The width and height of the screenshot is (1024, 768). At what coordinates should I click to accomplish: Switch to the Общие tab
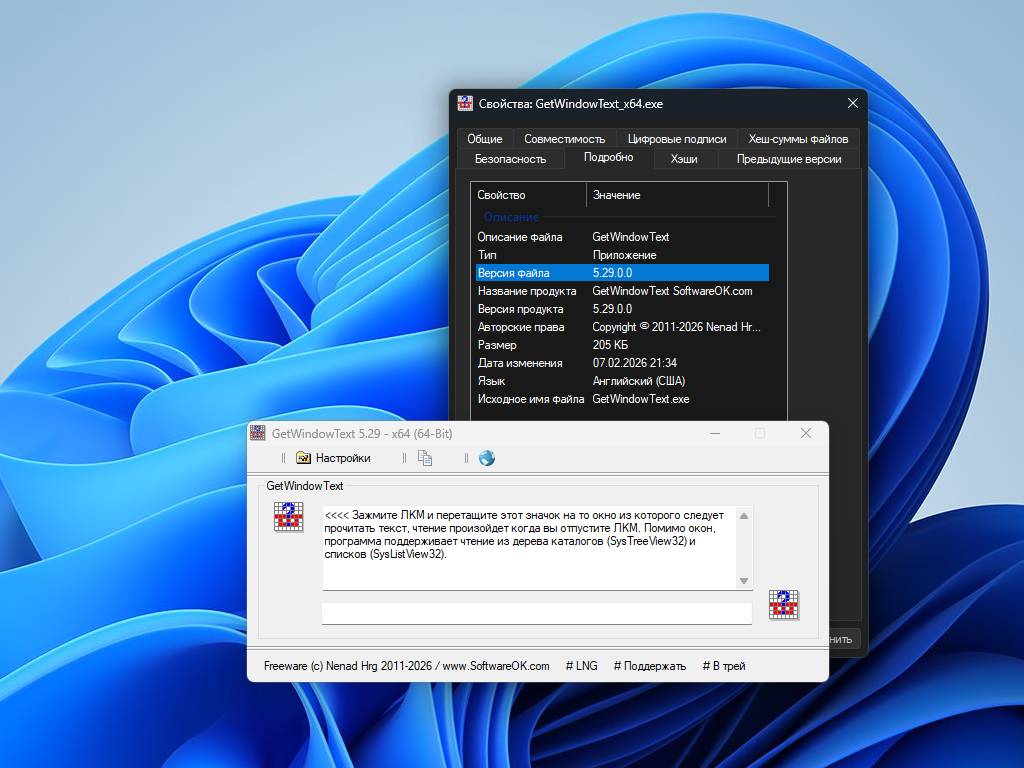[485, 139]
